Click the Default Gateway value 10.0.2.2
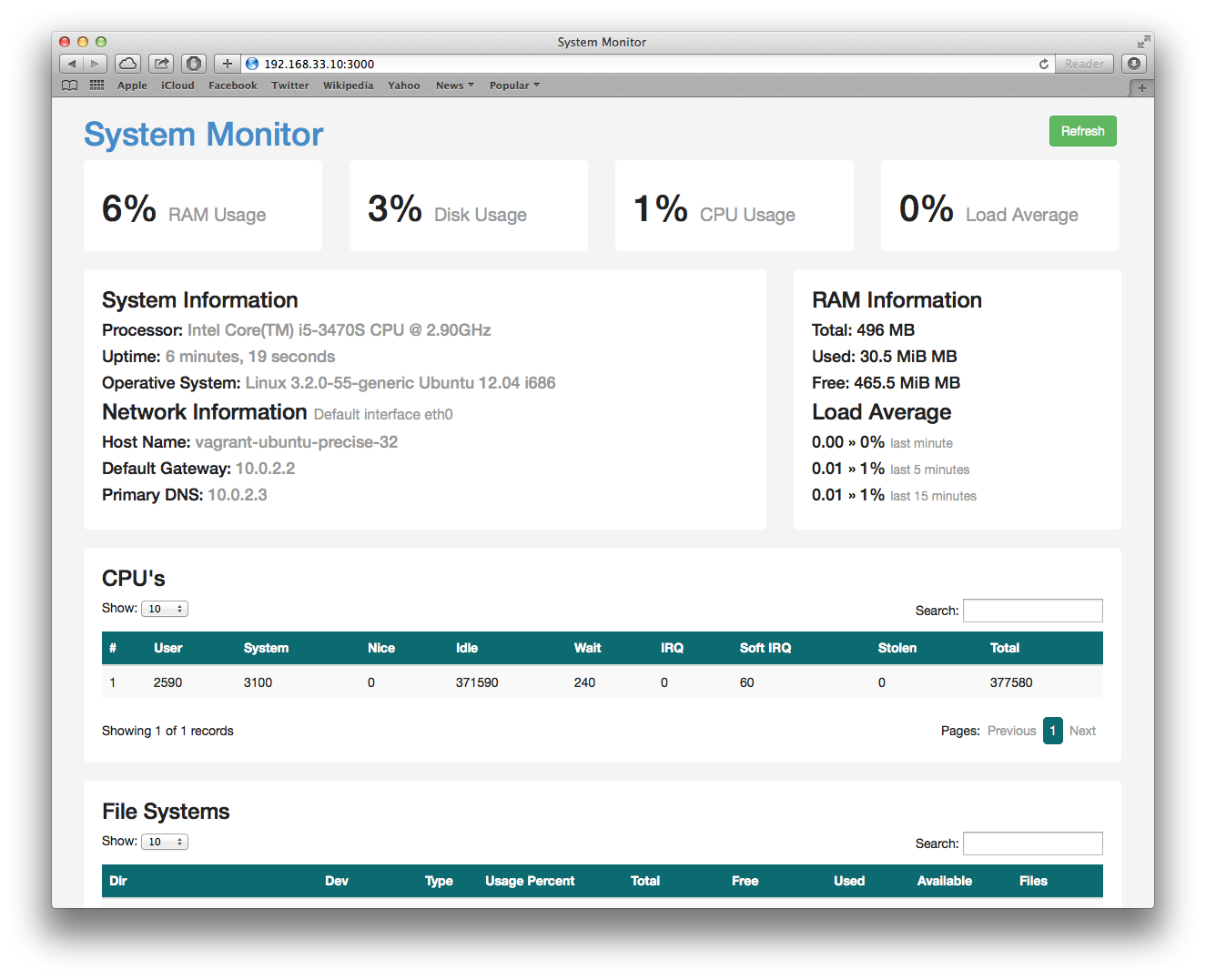The width and height of the screenshot is (1206, 980). (265, 469)
